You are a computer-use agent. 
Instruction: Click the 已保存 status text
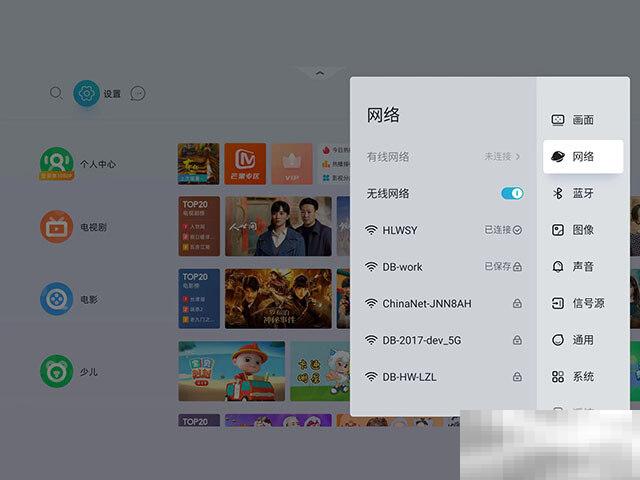(498, 267)
